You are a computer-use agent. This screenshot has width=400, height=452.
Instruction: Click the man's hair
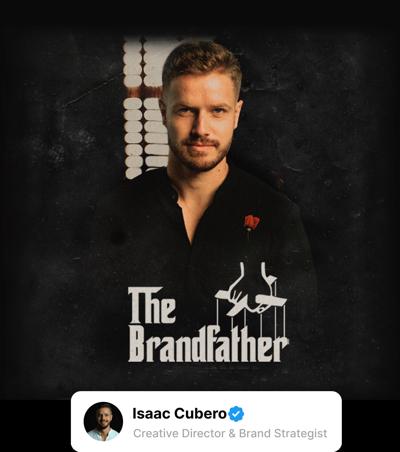(x=201, y=63)
